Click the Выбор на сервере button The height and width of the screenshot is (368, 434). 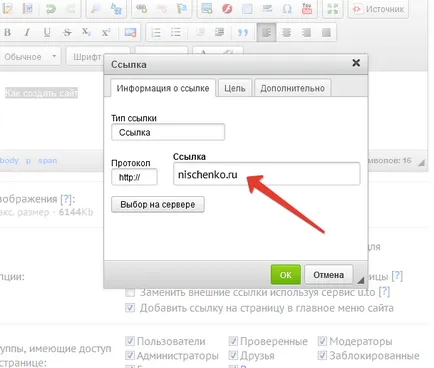[x=158, y=204]
